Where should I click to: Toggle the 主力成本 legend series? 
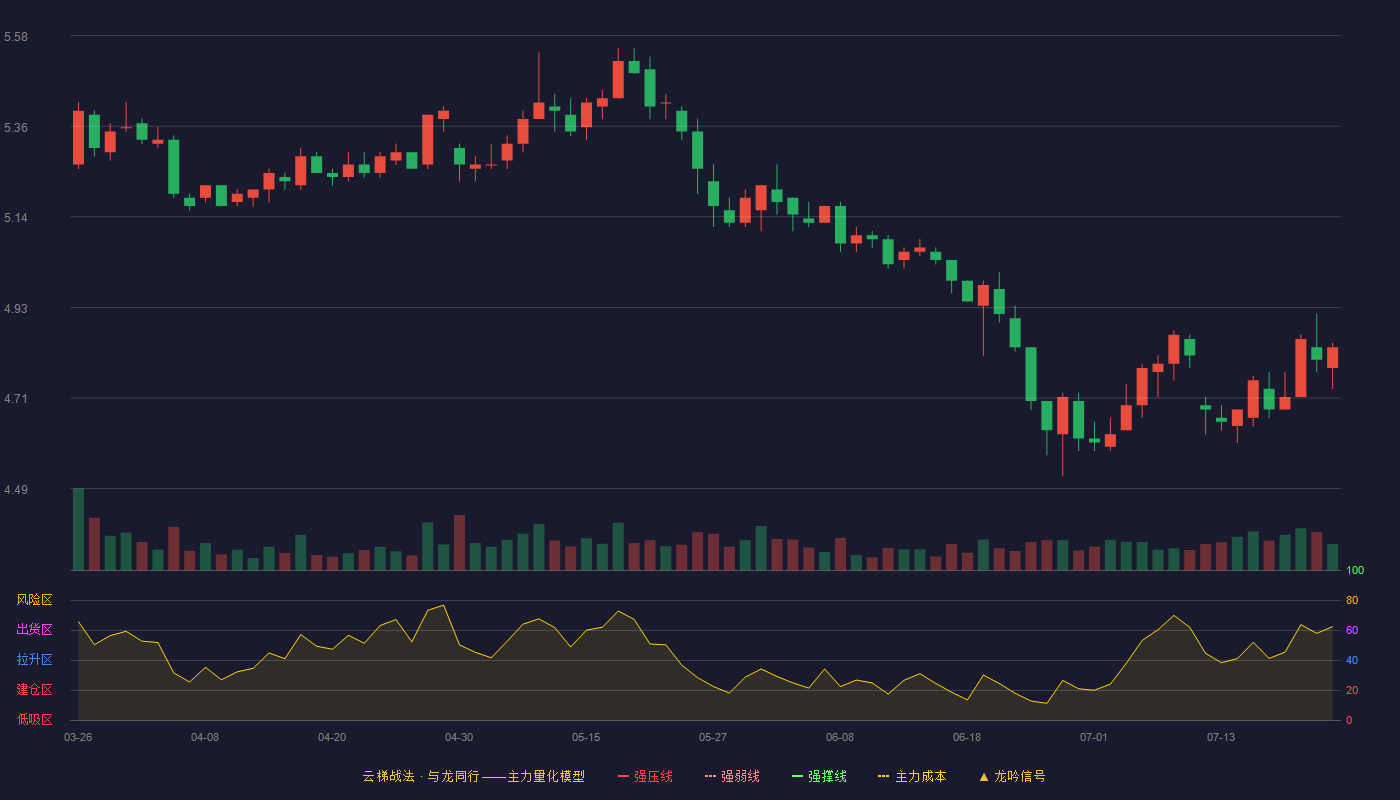[x=912, y=776]
